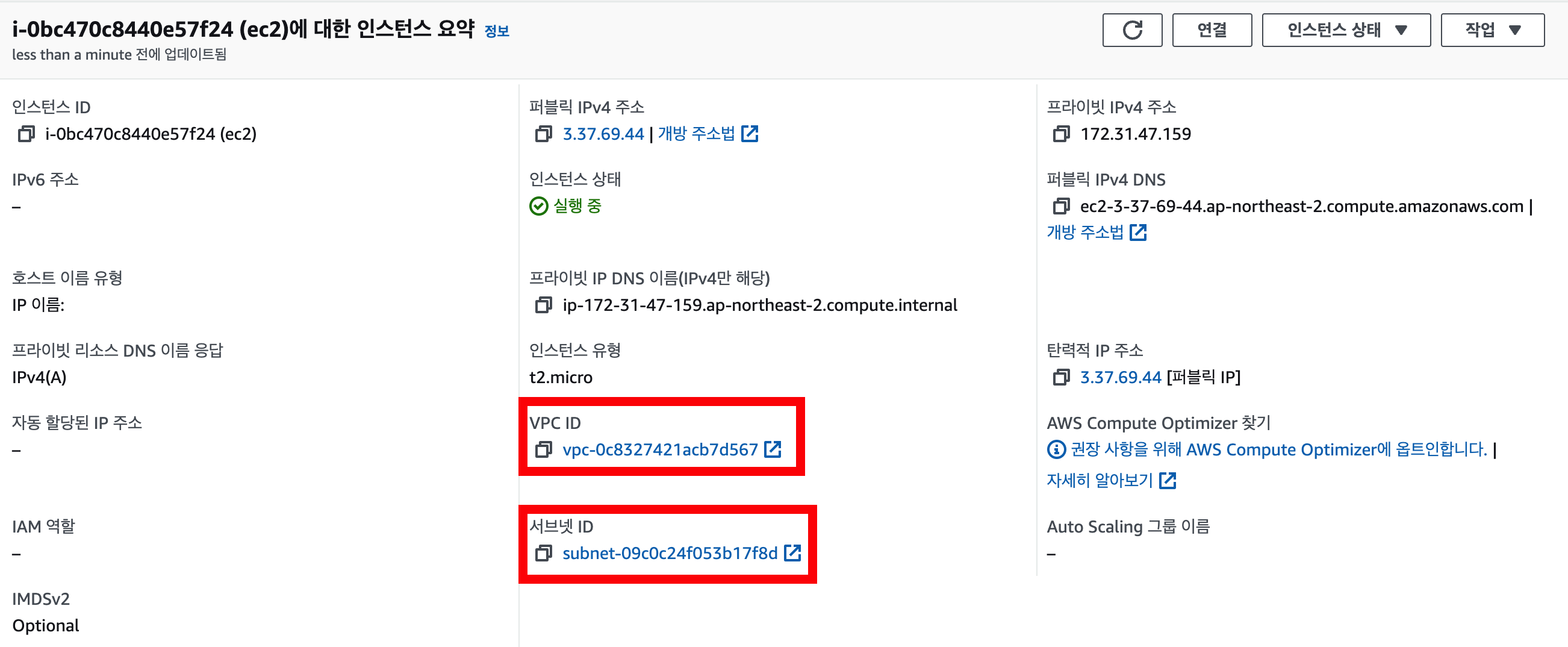Click the 연결 connect button

1212,30
